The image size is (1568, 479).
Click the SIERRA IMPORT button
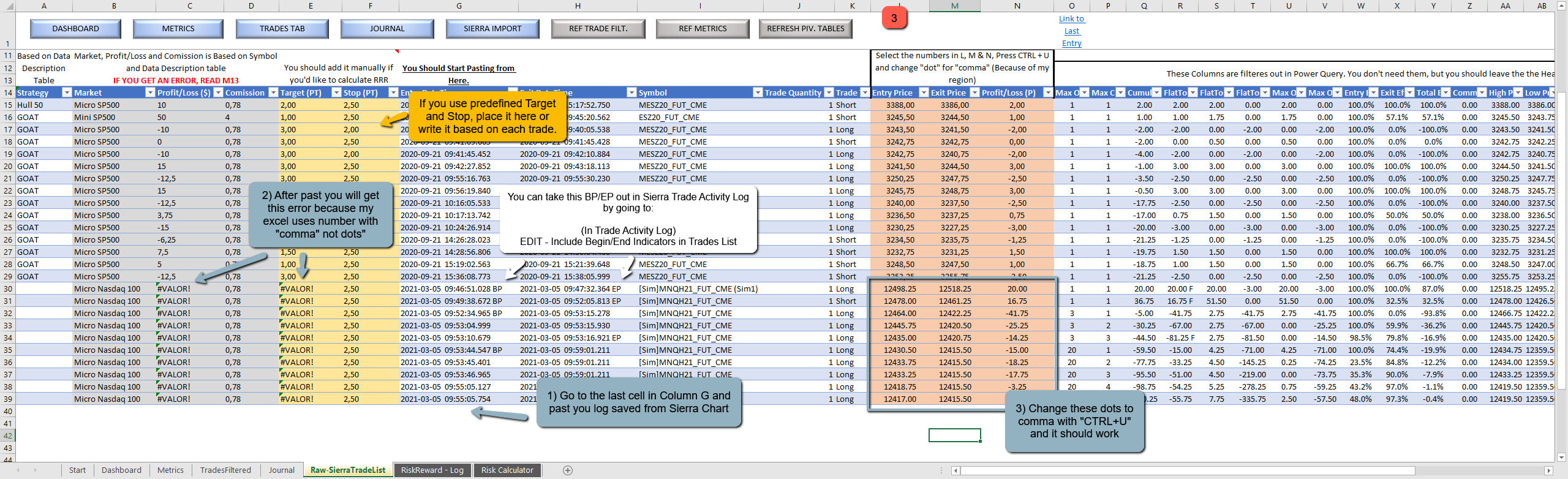pyautogui.click(x=492, y=29)
